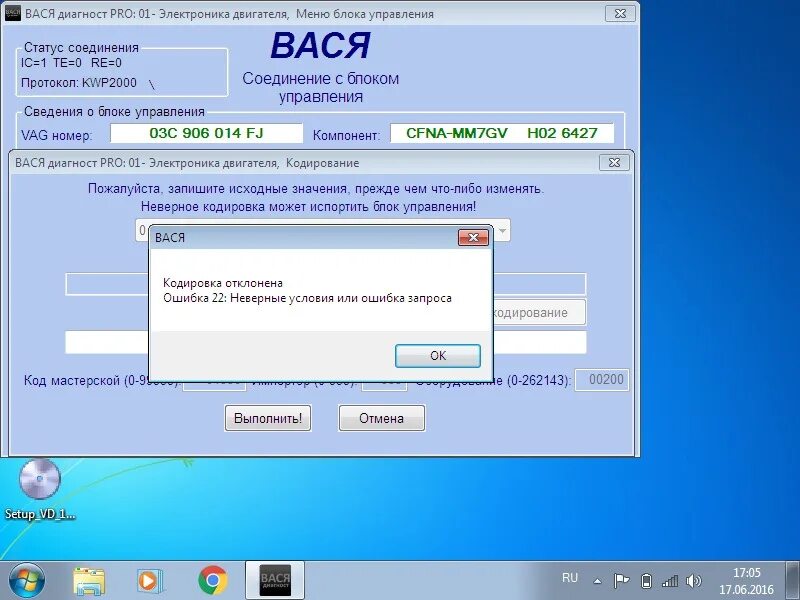Click the Show desktop strip
Viewport: 800px width, 600px height.
pyautogui.click(x=793, y=581)
